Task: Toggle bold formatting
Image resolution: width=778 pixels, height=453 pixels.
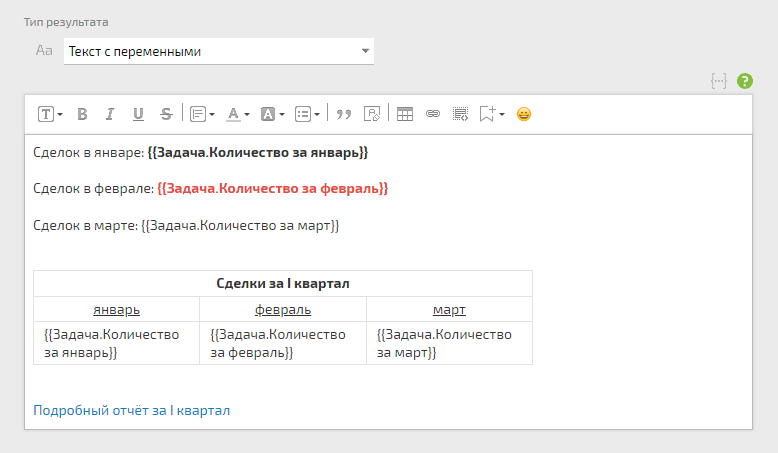Action: [82, 114]
